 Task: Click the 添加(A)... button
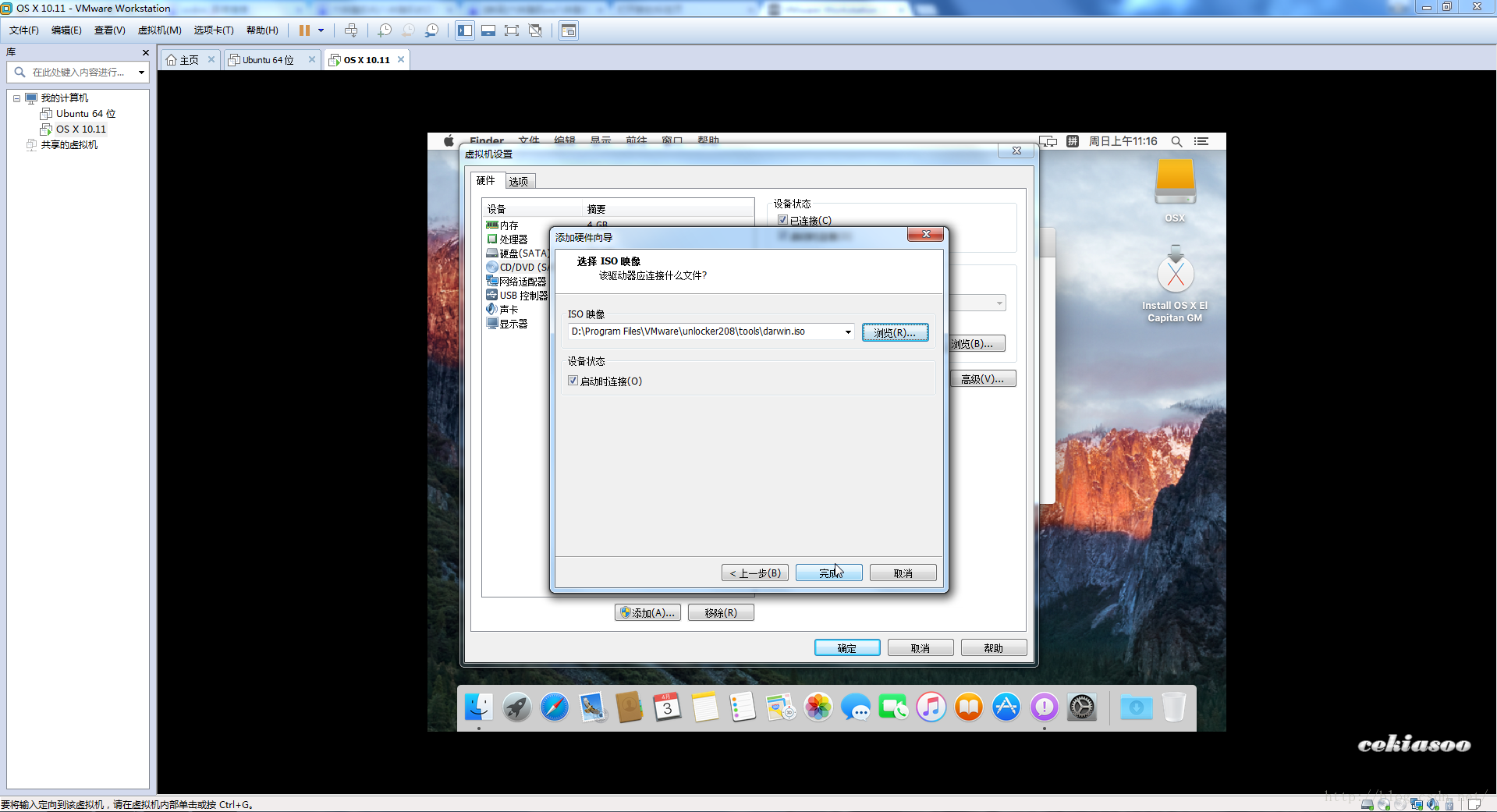[647, 613]
